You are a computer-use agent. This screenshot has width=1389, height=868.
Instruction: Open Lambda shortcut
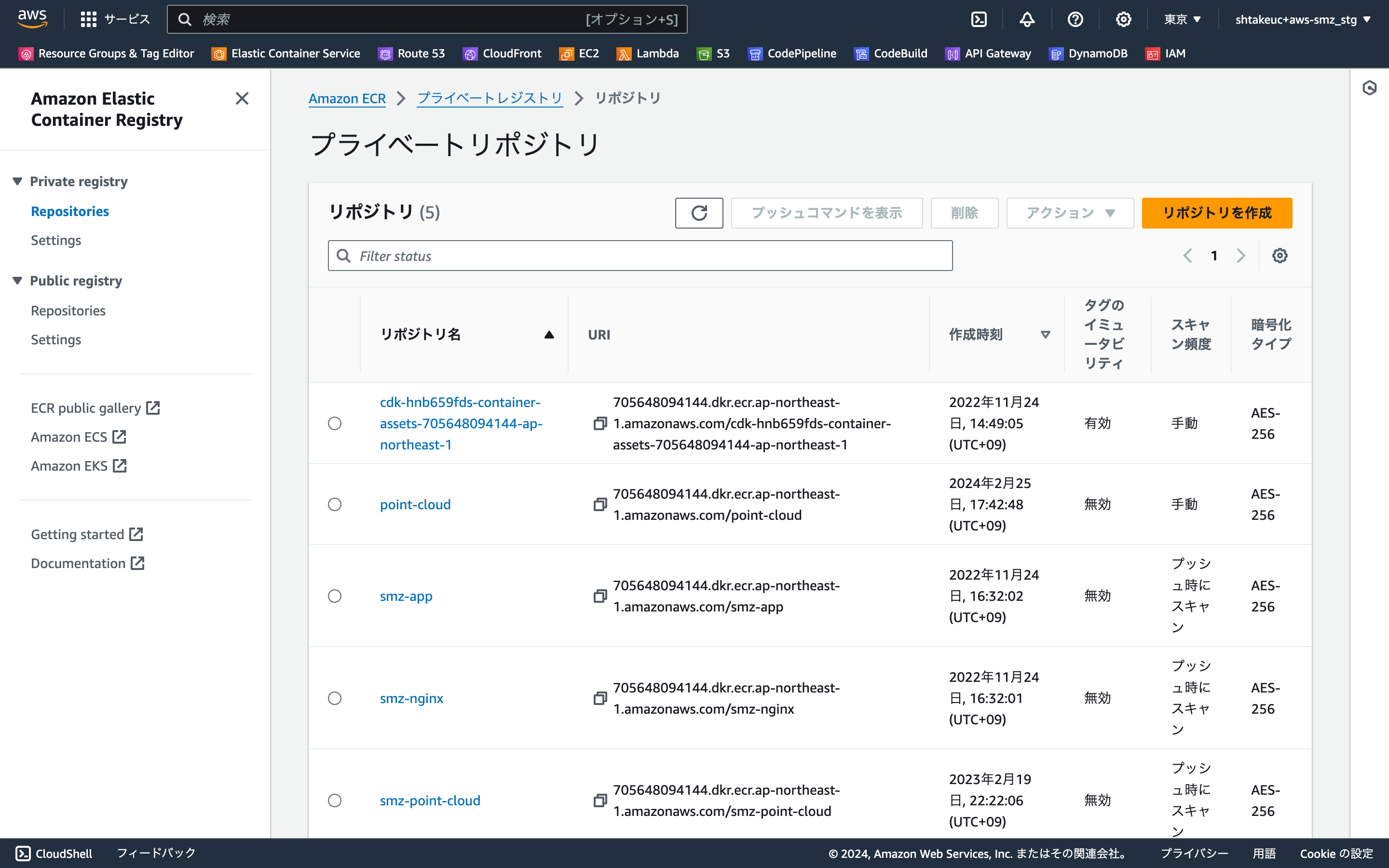tap(648, 54)
